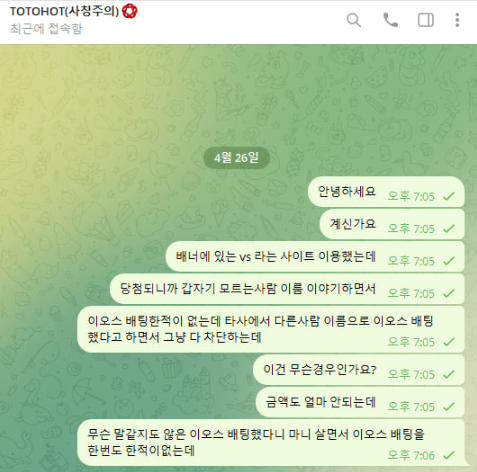Click the last message starting 무슨 말같지도
The height and width of the screenshot is (472, 477).
point(271,443)
